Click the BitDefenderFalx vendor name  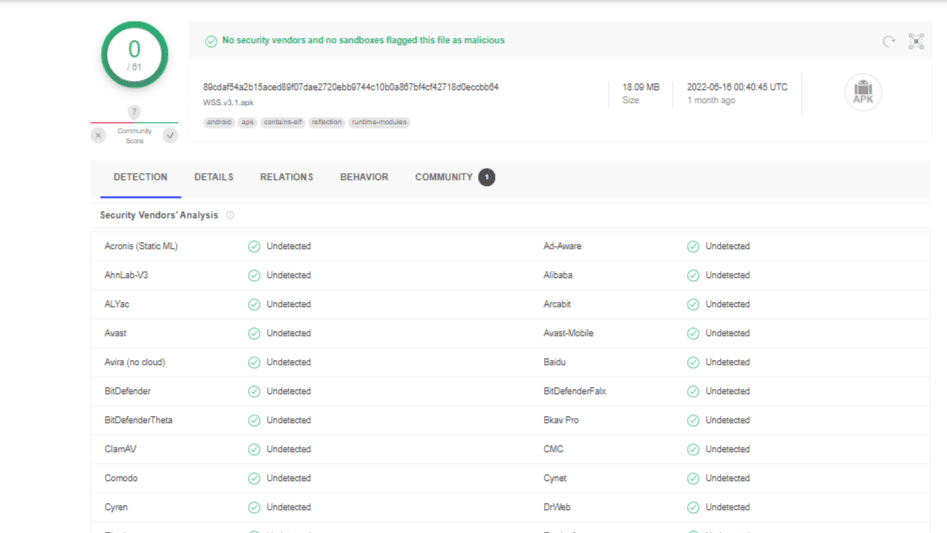(574, 391)
